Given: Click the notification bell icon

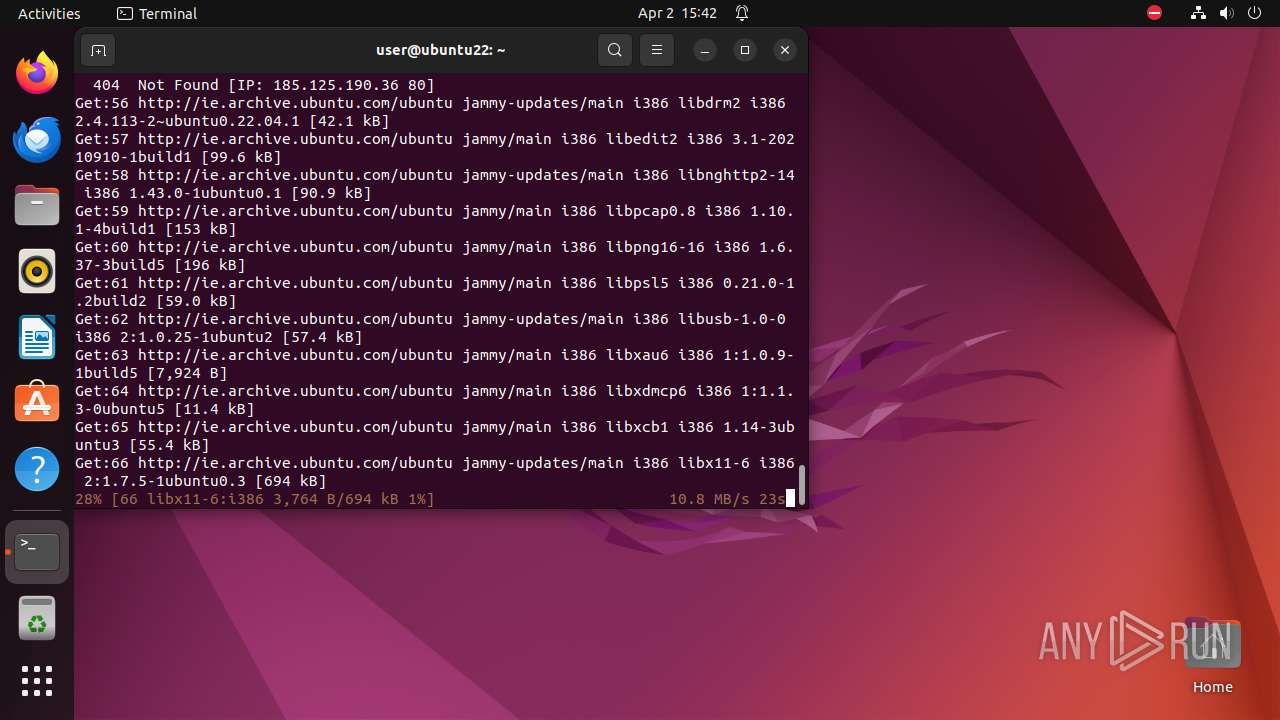Looking at the screenshot, I should 742,13.
